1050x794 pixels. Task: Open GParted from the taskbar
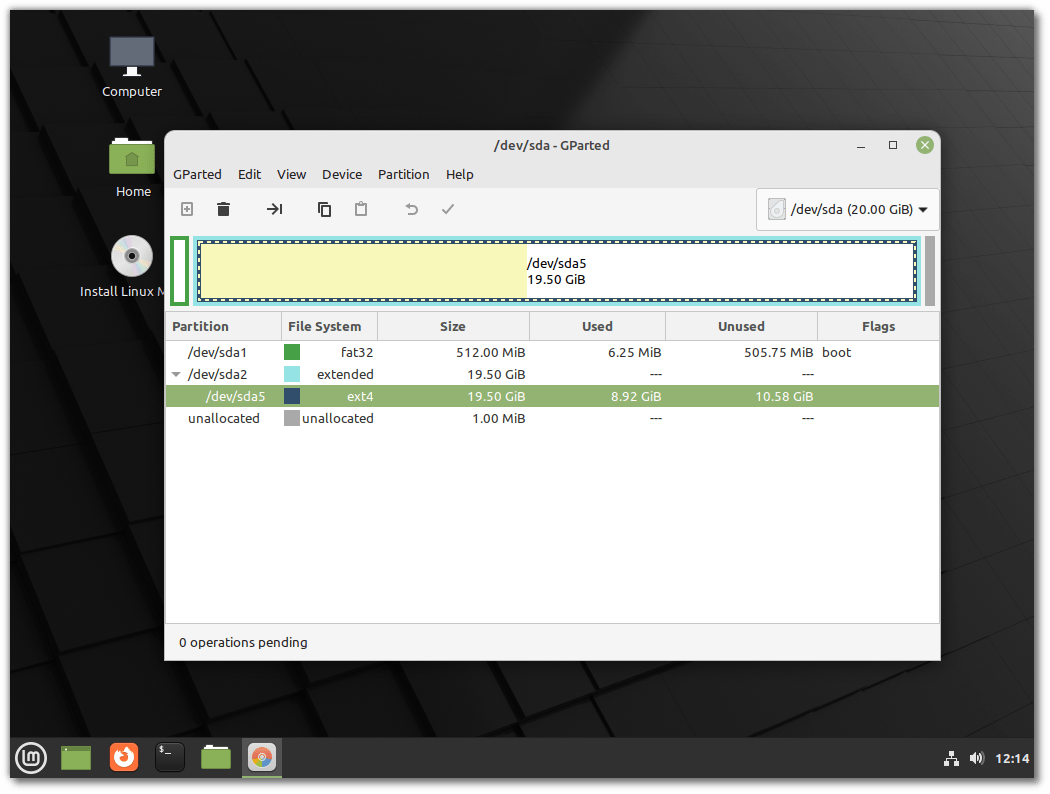point(261,758)
